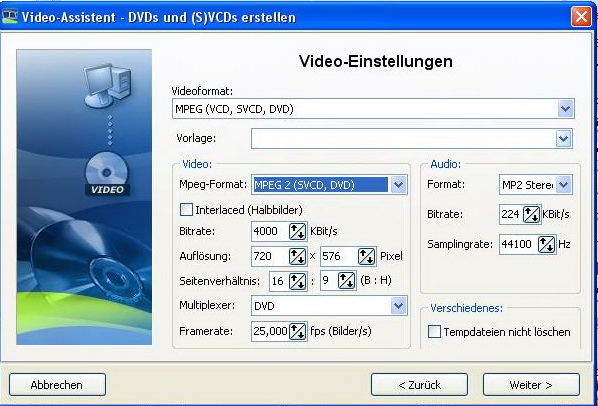This screenshot has width=598, height=406.
Task: Click the Samplingrate spinner arrows
Action: tap(547, 244)
